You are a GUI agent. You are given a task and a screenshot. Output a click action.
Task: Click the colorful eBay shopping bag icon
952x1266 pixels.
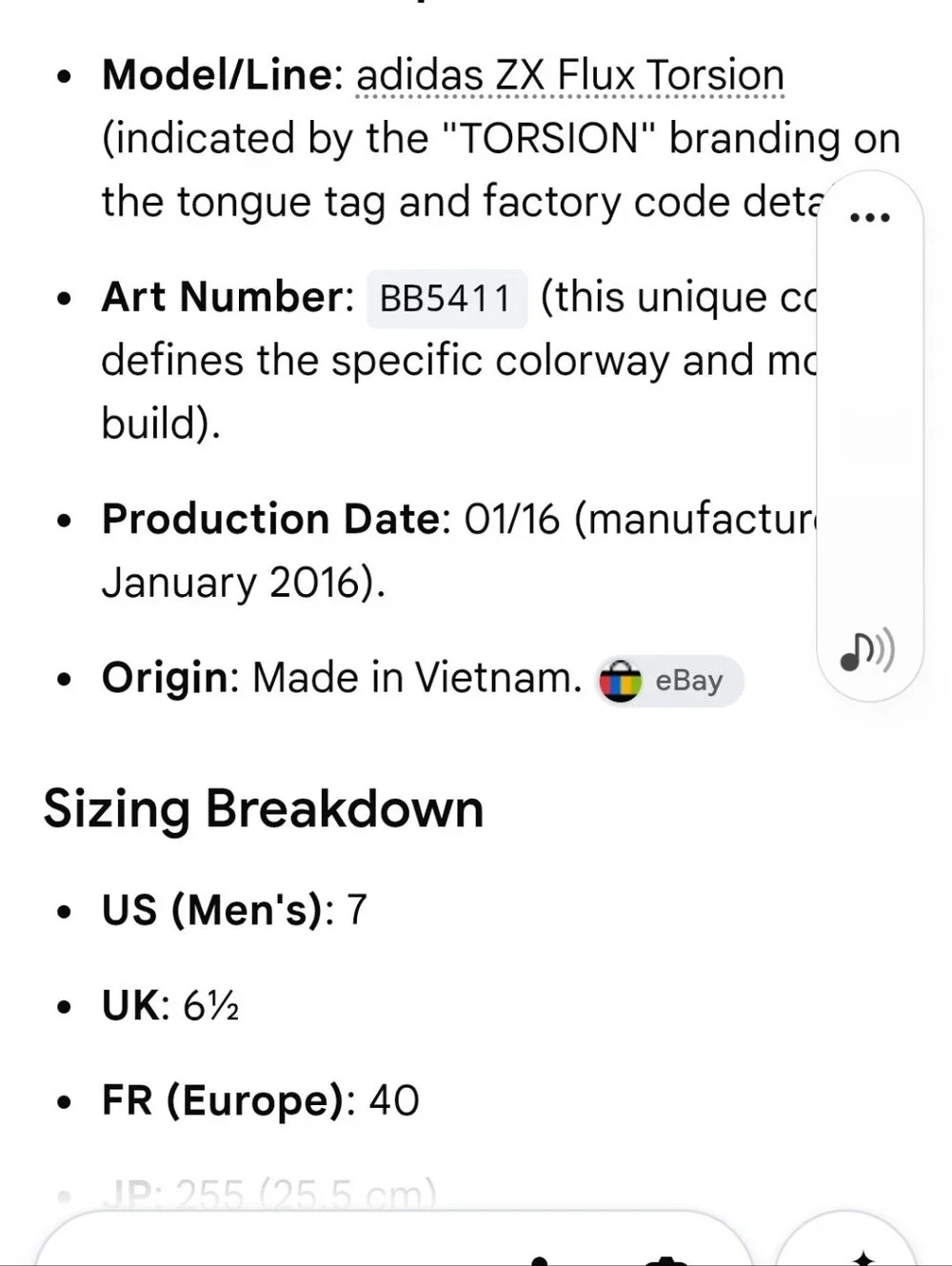(620, 682)
